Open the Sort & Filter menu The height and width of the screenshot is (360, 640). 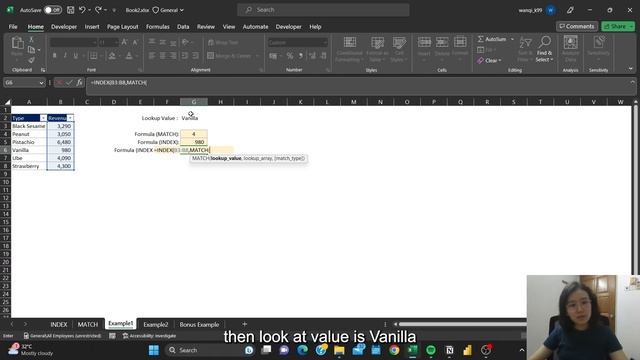(525, 49)
